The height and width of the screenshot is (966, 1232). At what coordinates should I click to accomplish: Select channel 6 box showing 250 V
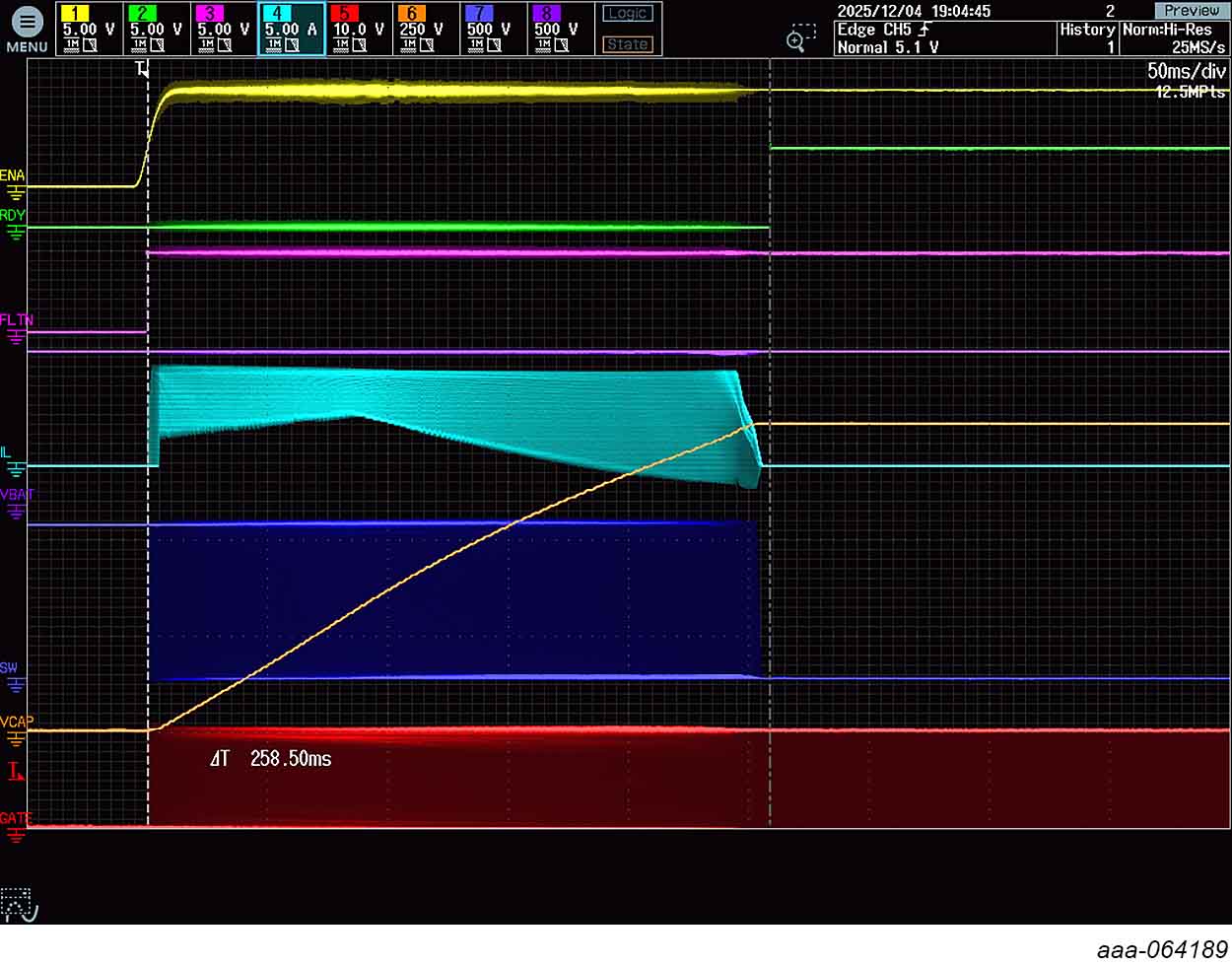pos(426,29)
